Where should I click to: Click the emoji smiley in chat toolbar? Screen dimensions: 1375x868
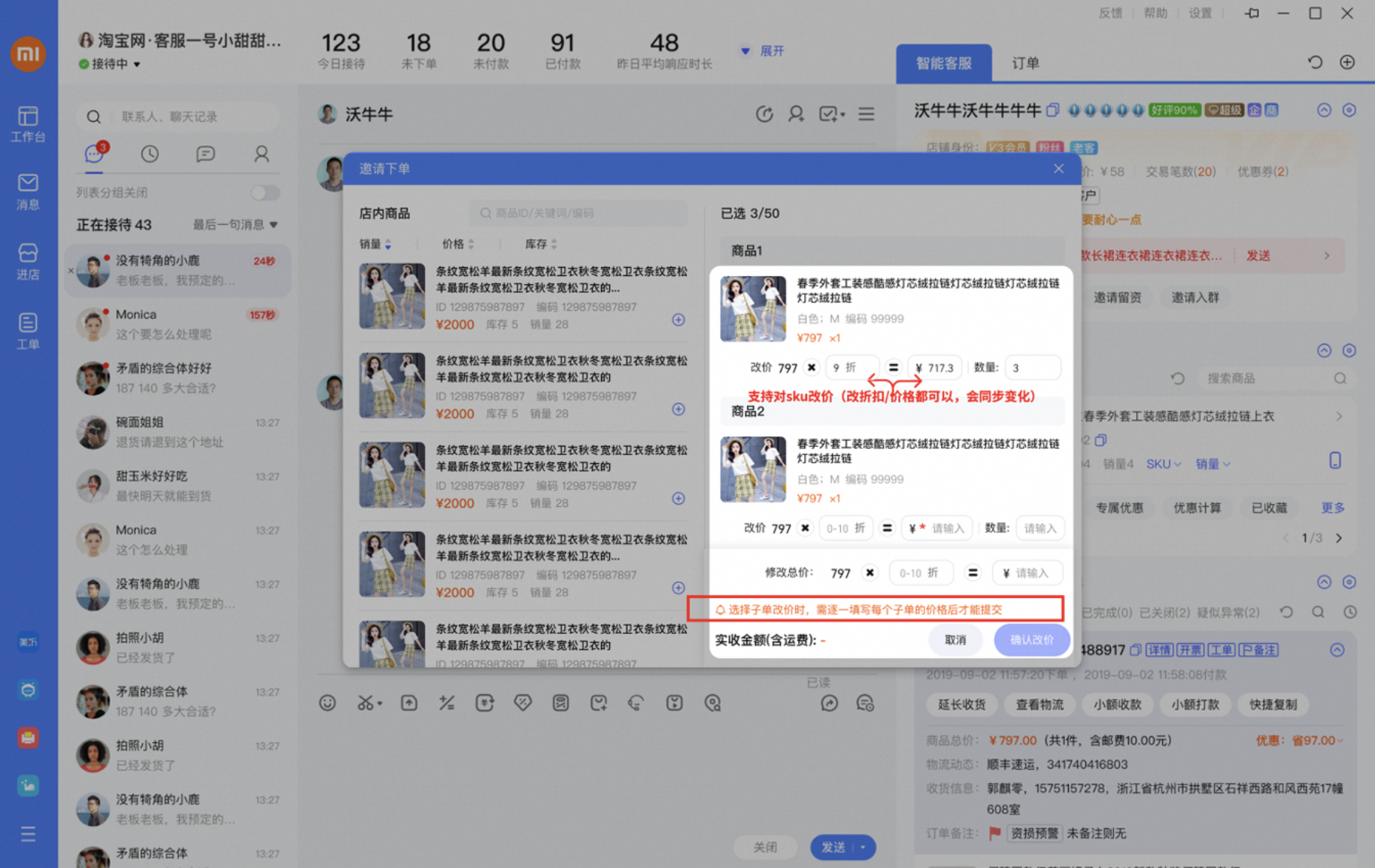(x=327, y=703)
